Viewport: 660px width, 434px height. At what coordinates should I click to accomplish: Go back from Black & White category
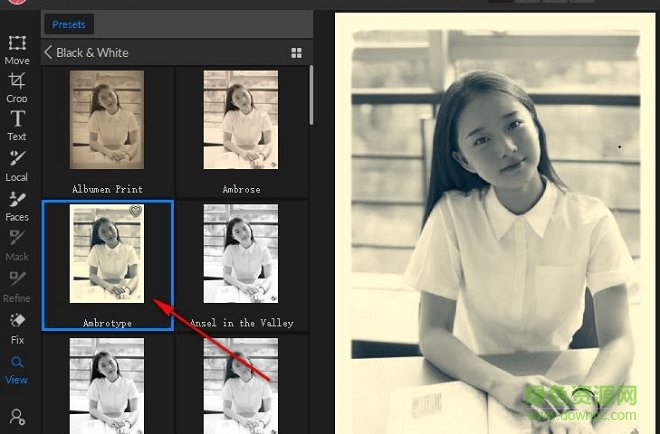pos(48,53)
